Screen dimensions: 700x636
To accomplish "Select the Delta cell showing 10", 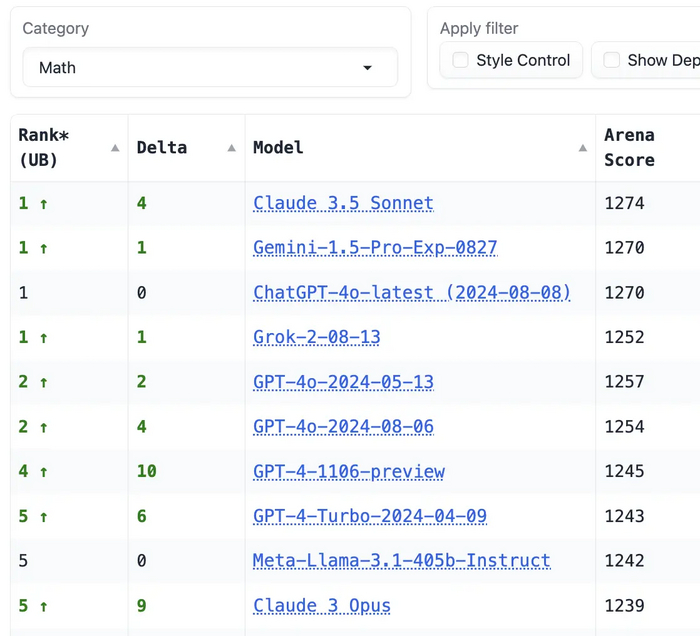I will pos(147,471).
